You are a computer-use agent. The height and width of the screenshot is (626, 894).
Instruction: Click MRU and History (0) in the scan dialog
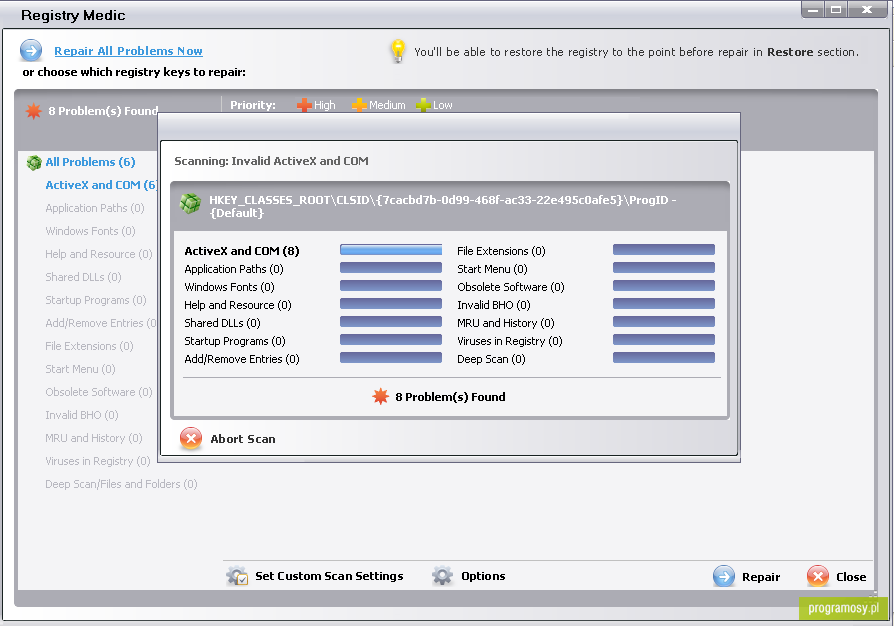click(x=506, y=323)
